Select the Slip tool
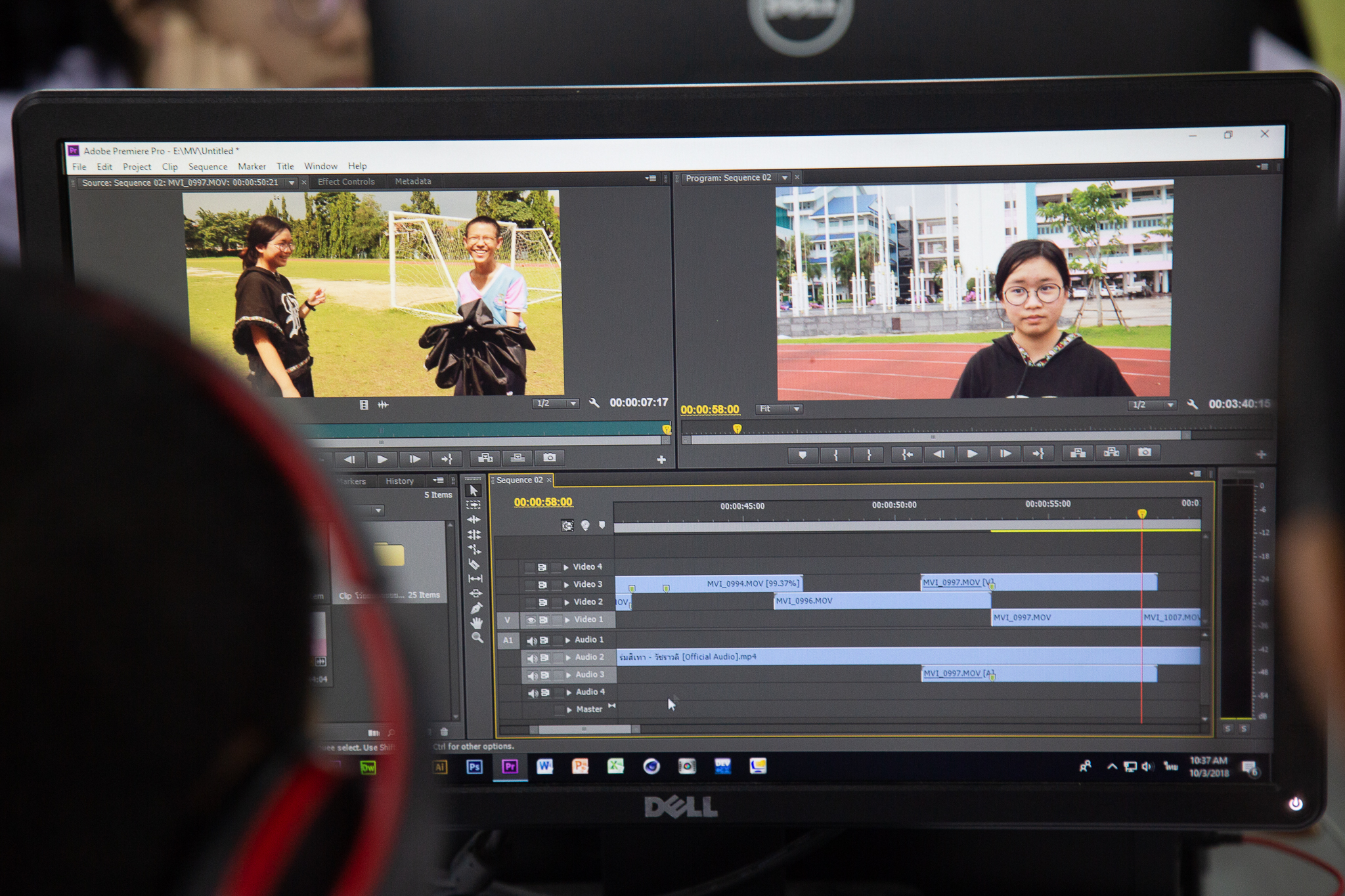The height and width of the screenshot is (896, 1345). (x=475, y=578)
